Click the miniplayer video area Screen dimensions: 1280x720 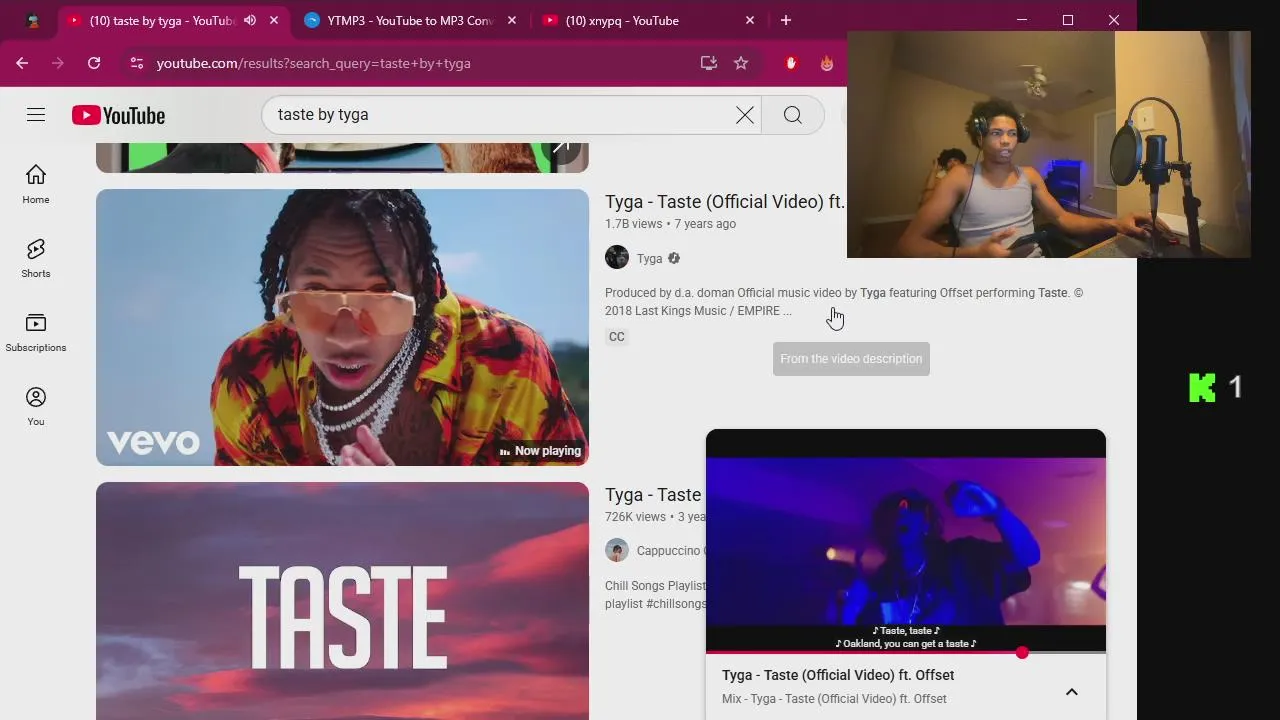(906, 541)
